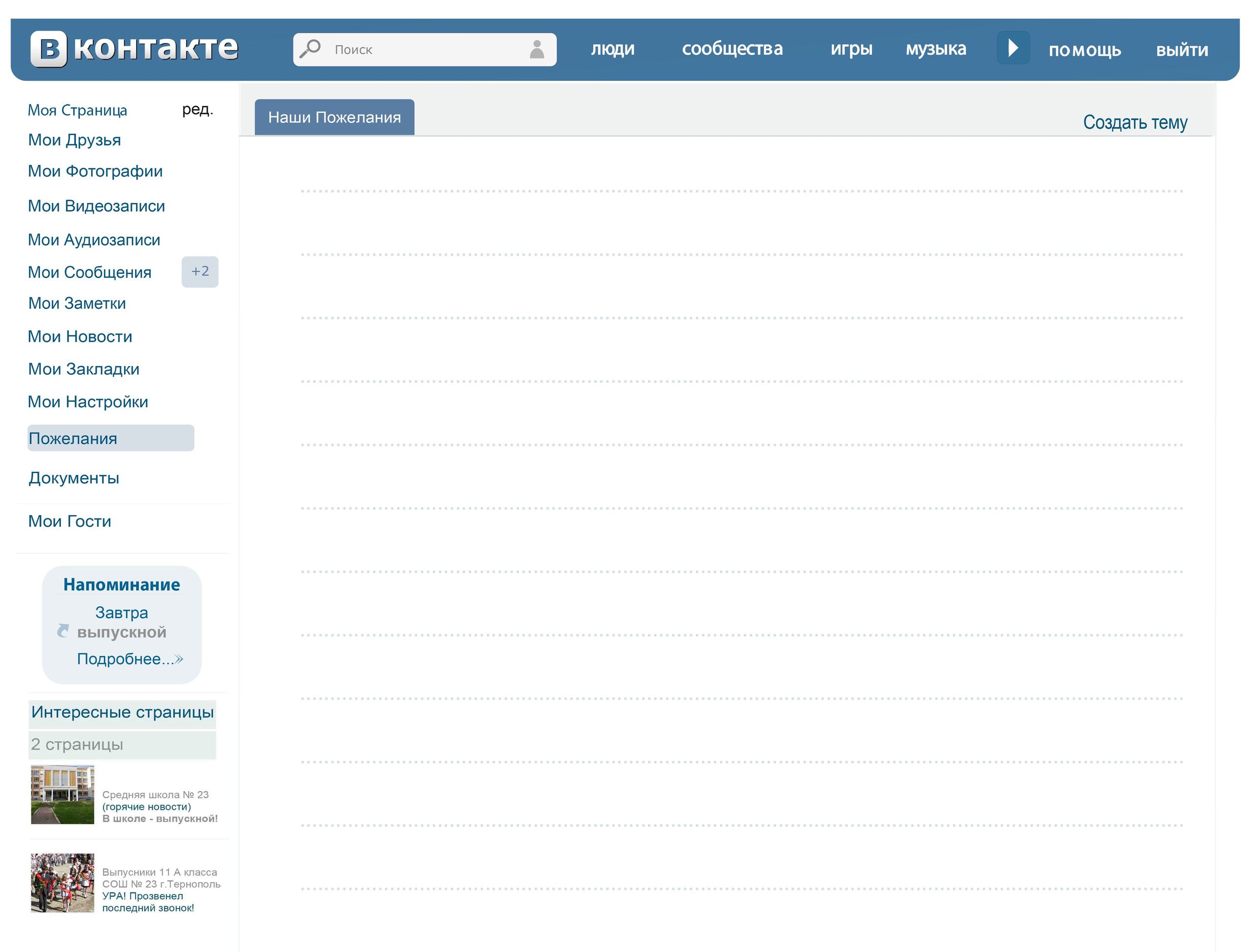Select the Наши Пожелания tab
Image resolution: width=1249 pixels, height=952 pixels.
[334, 118]
